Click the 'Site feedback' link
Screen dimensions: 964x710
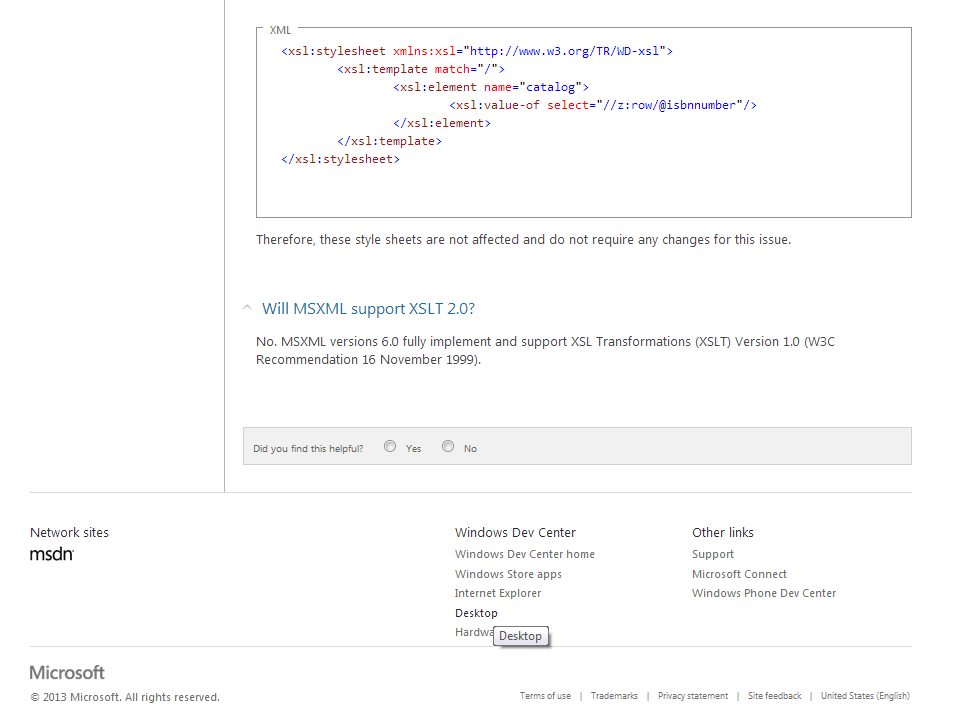(774, 695)
